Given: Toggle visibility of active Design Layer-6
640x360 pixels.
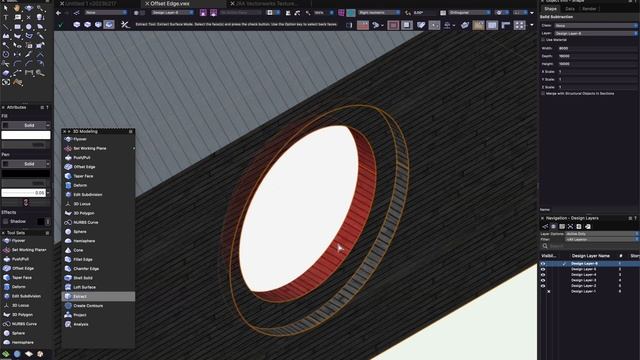Looking at the screenshot, I should [543, 264].
